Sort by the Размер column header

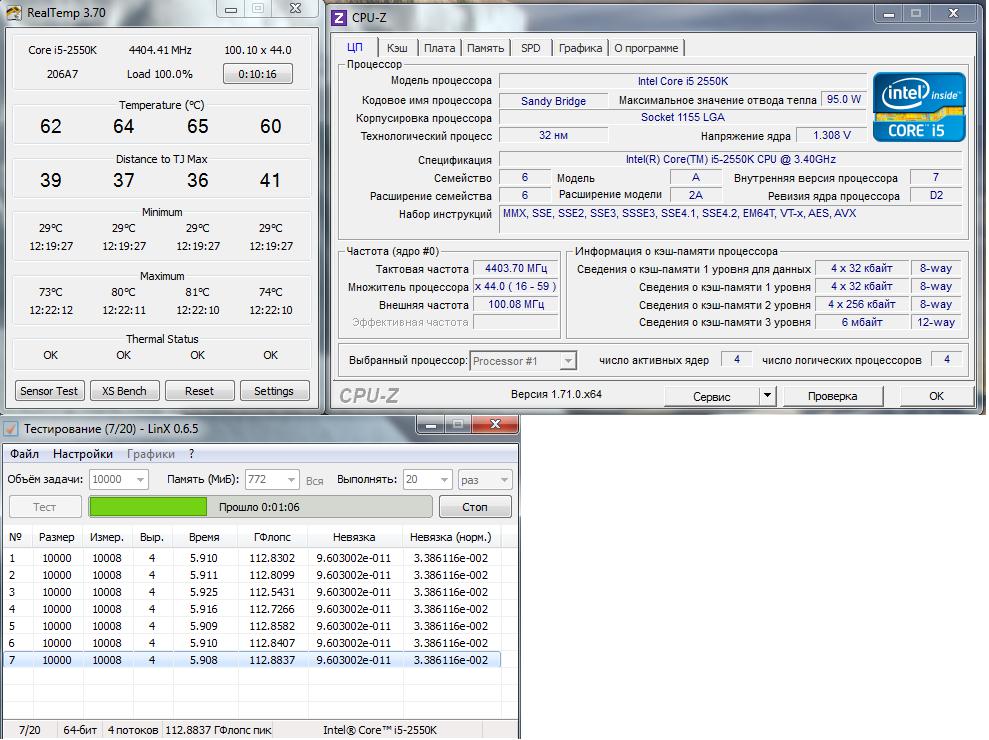57,537
